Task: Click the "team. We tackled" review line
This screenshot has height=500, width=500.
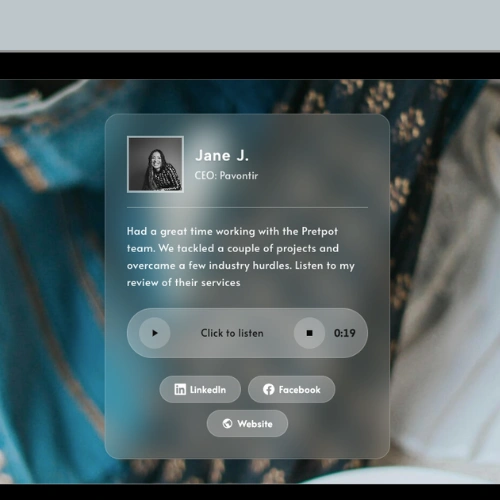Action: (170, 248)
